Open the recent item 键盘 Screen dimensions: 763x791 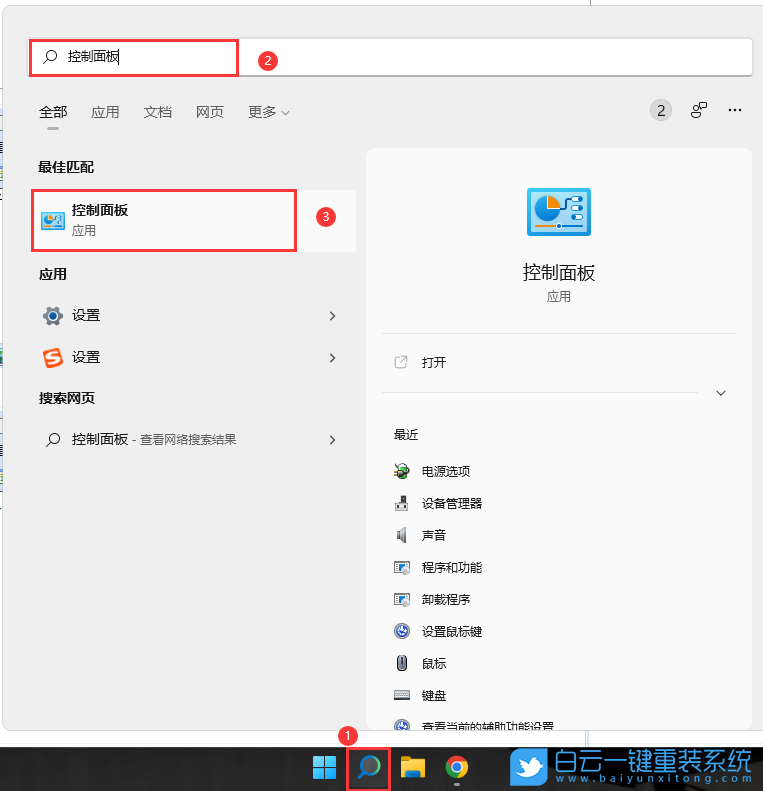pyautogui.click(x=434, y=696)
